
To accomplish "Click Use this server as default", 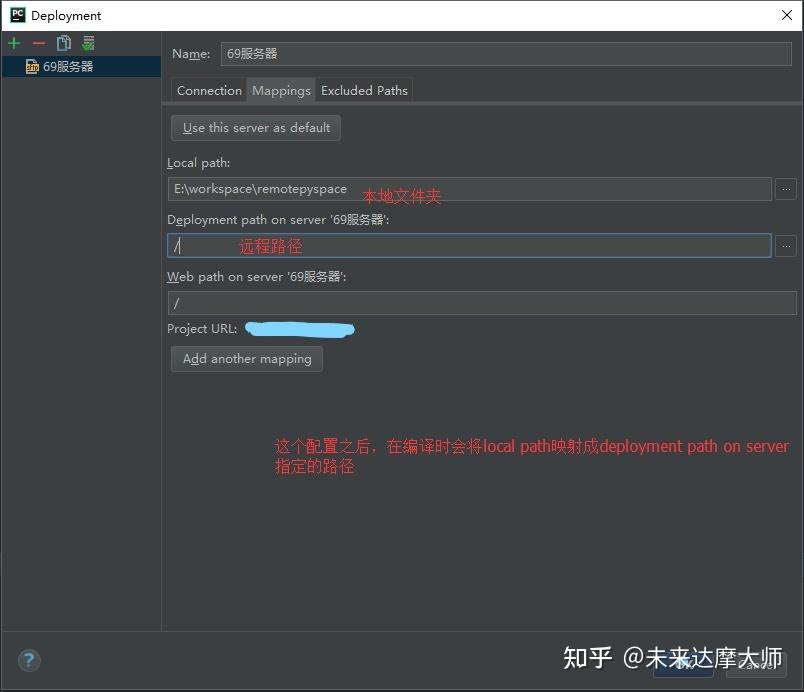I will pyautogui.click(x=255, y=128).
